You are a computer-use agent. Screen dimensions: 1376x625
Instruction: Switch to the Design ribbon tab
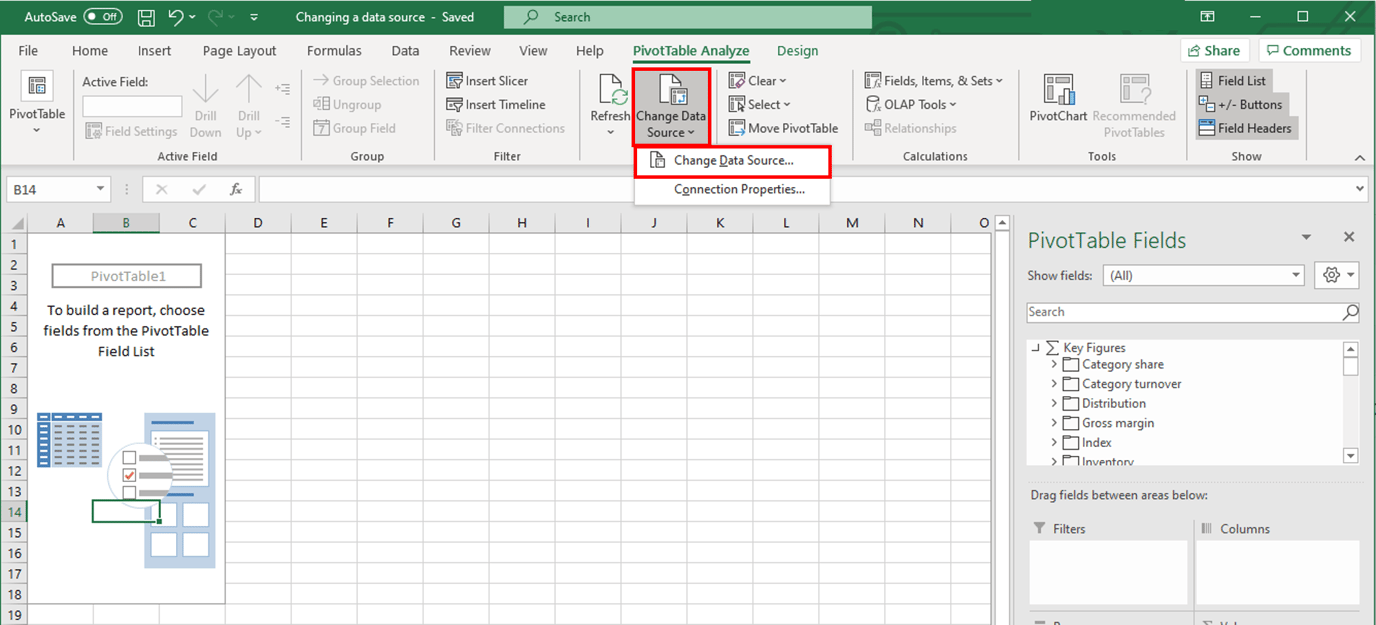click(x=797, y=50)
